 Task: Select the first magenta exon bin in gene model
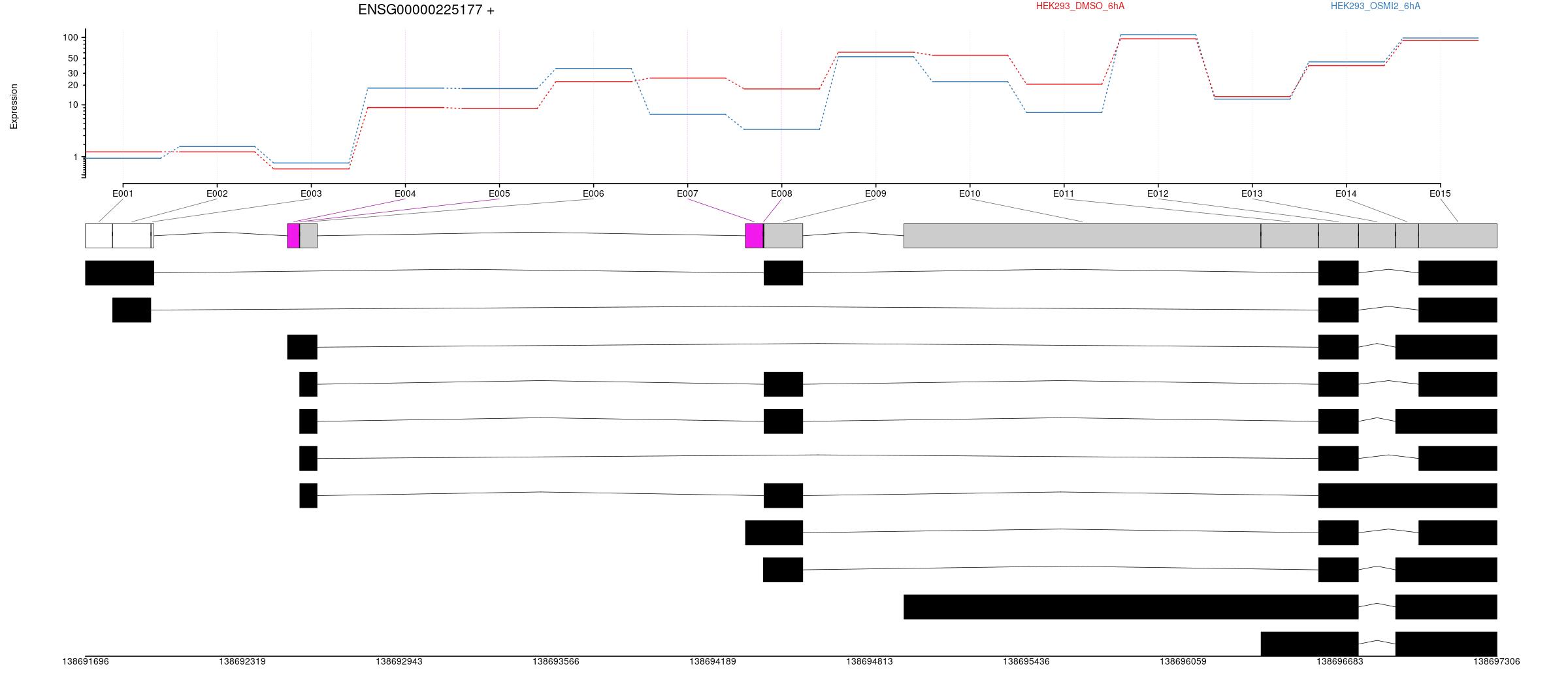[293, 236]
